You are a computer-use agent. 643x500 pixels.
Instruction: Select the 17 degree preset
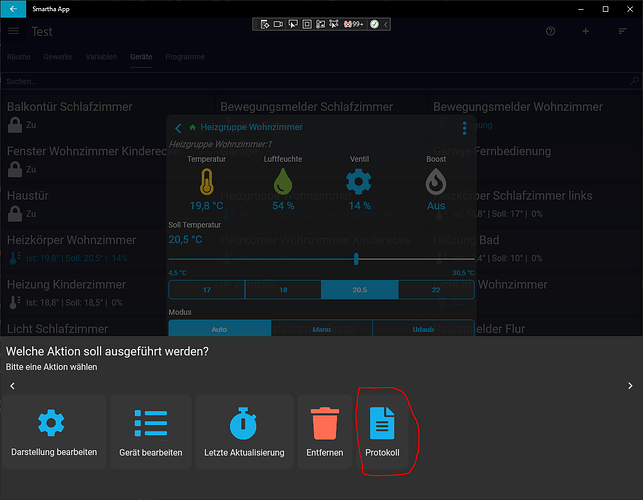point(207,290)
